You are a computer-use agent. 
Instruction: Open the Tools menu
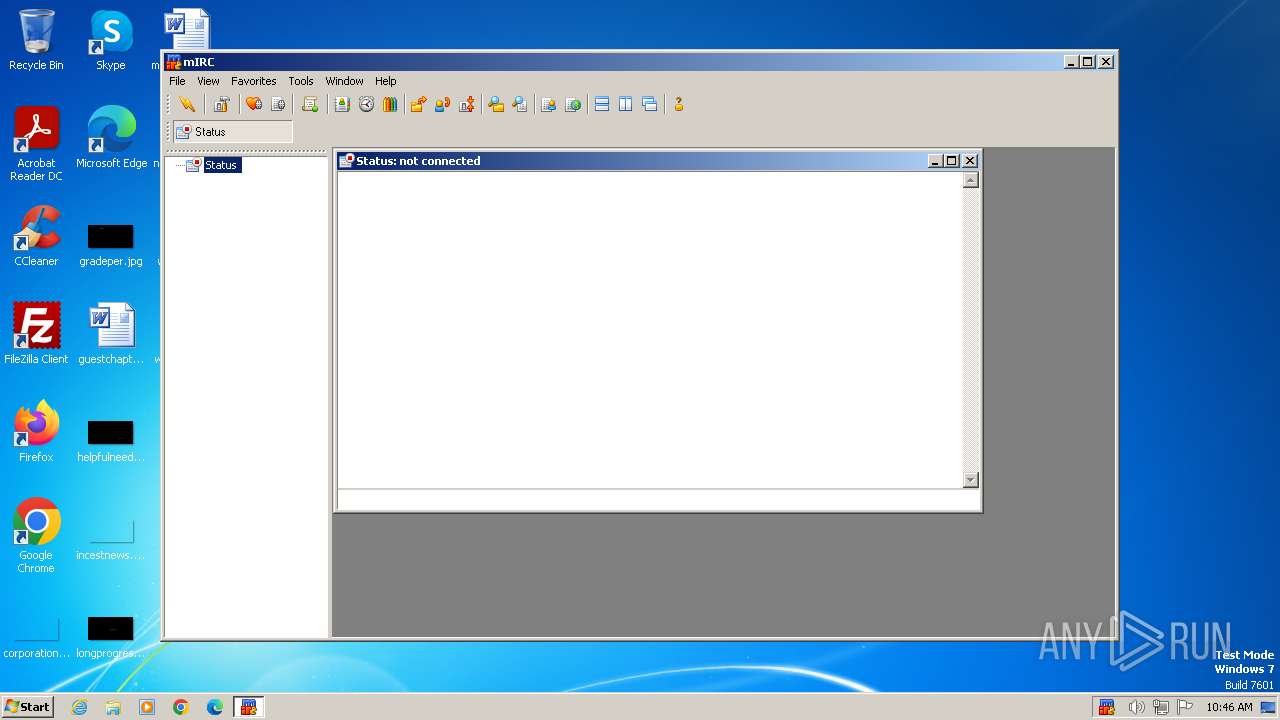tap(301, 81)
